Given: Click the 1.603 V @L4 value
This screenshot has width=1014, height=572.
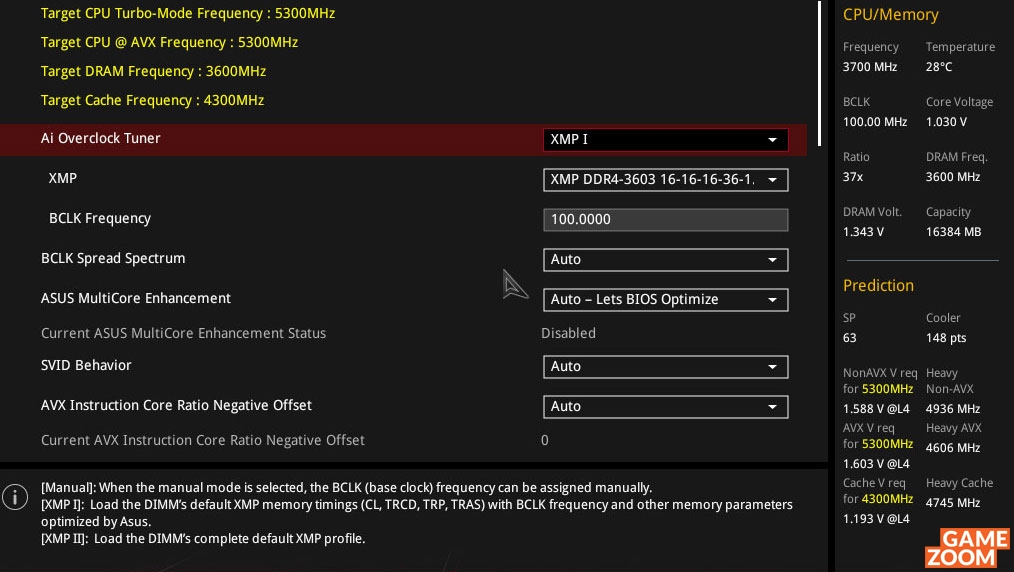Looking at the screenshot, I should [x=876, y=463].
